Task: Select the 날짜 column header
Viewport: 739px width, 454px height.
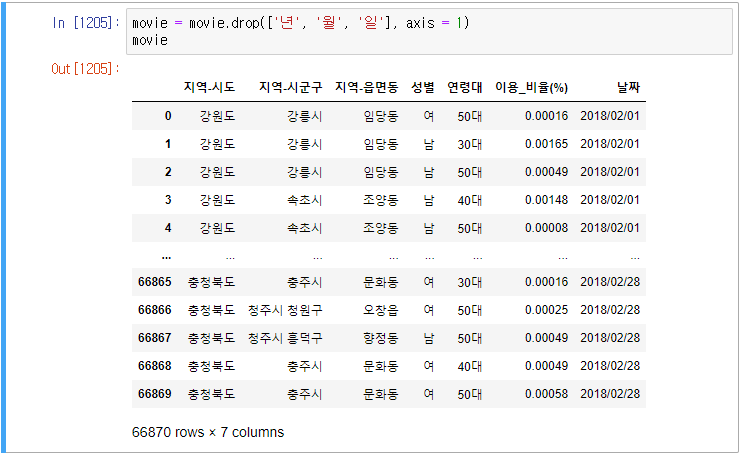Action: coord(628,87)
